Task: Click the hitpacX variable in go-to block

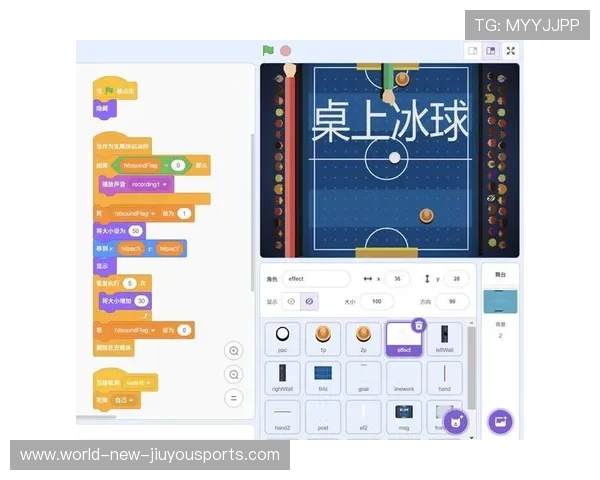Action: (x=130, y=249)
